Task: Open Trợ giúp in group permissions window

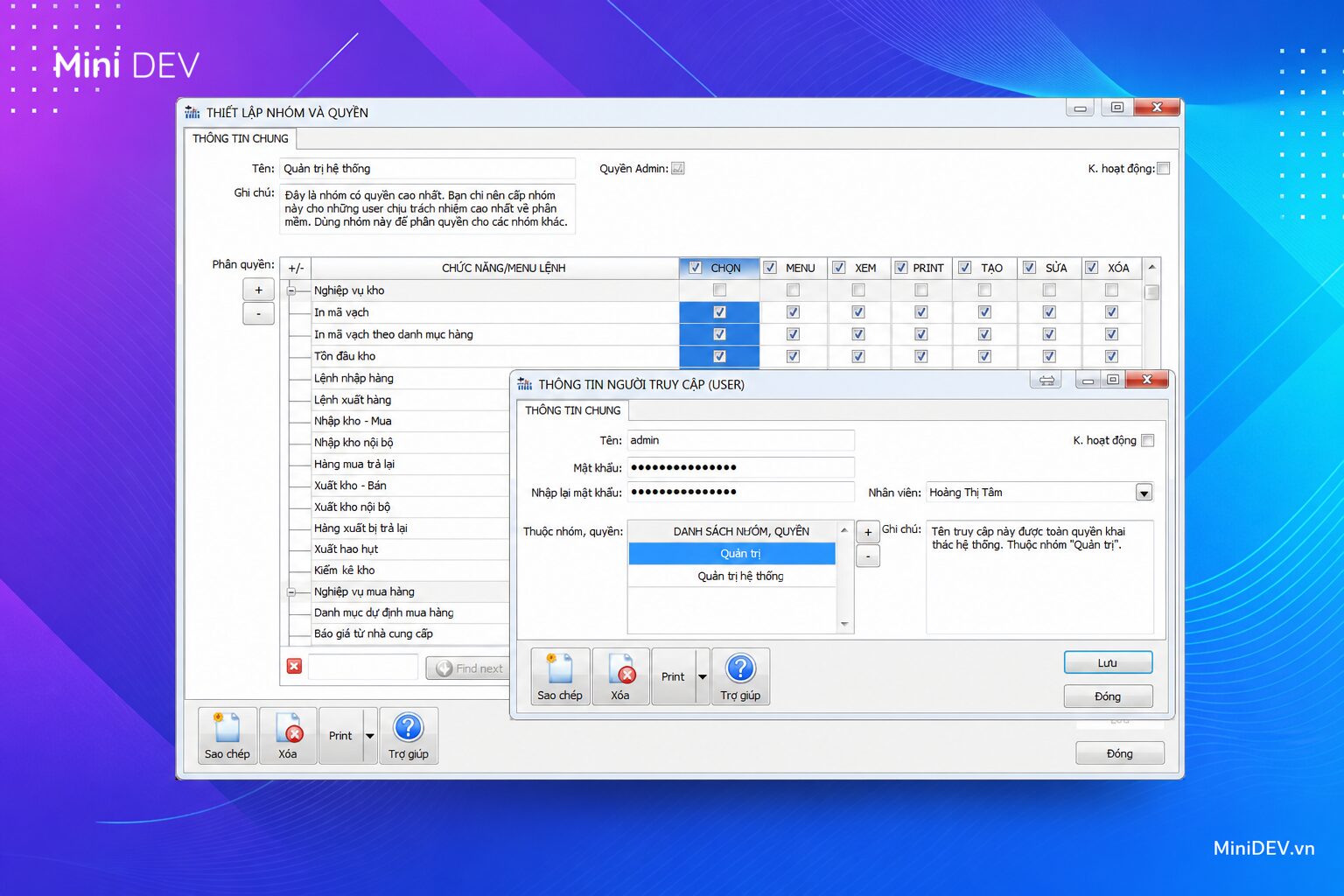Action: (409, 736)
